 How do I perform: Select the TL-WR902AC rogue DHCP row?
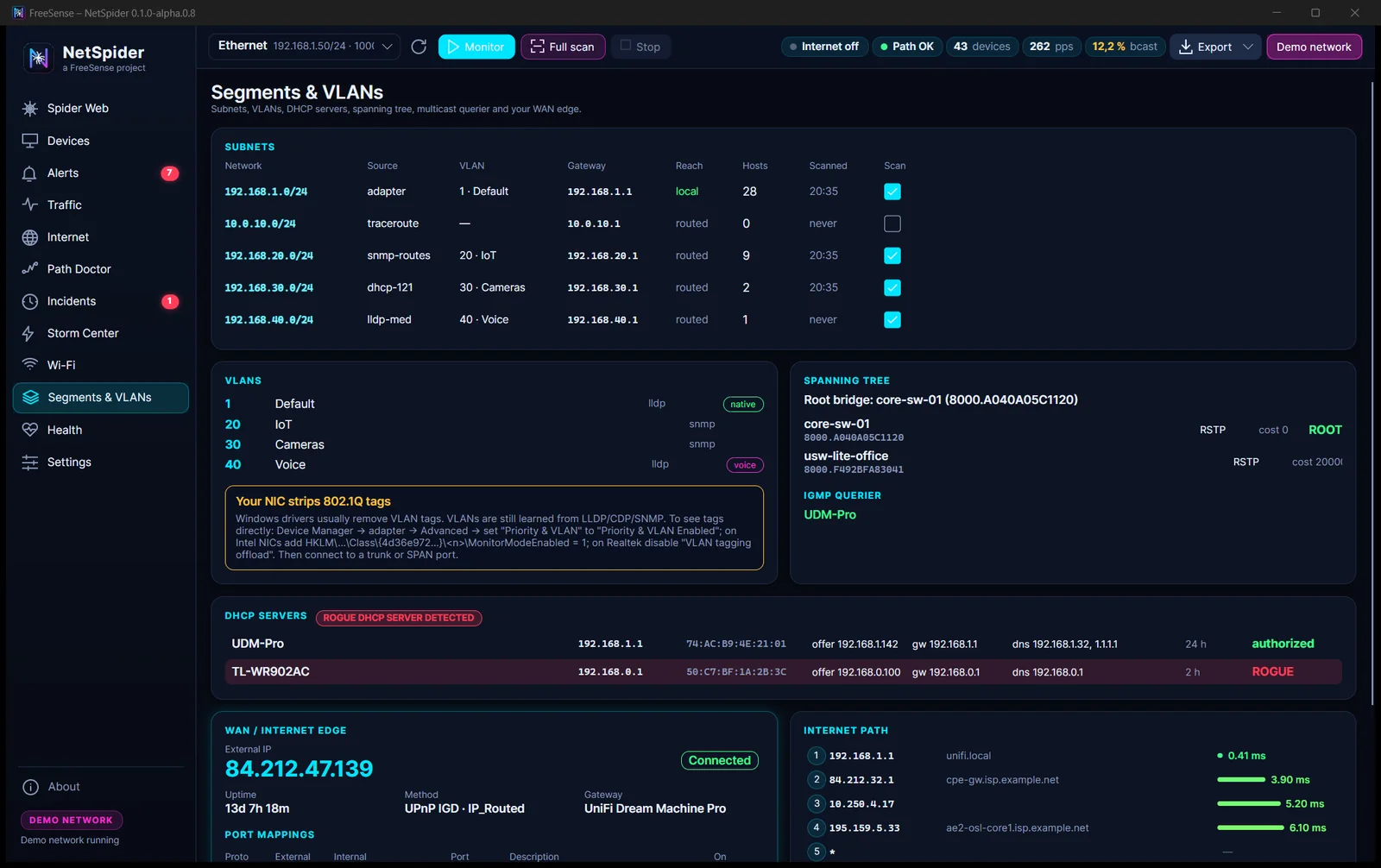[x=783, y=672]
